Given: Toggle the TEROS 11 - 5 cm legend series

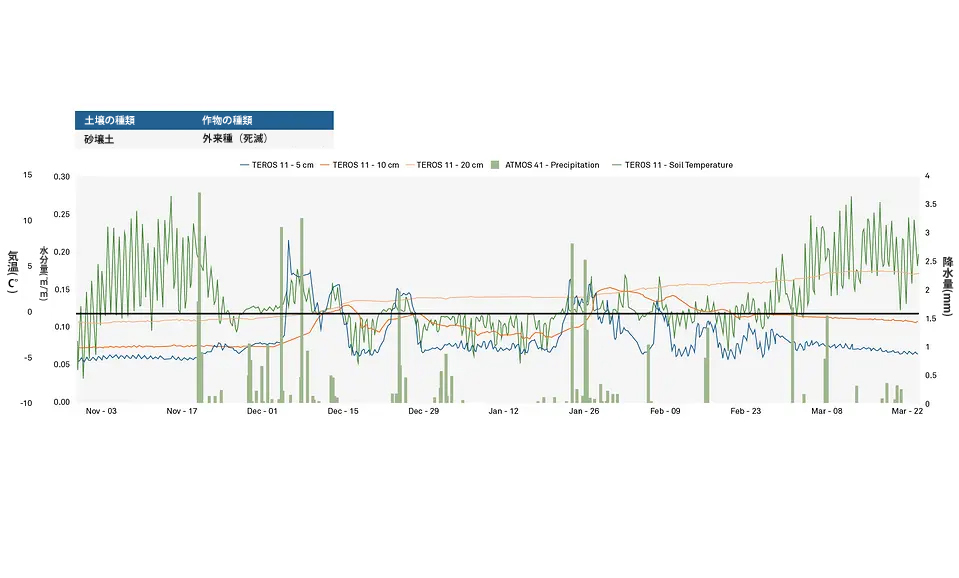Looking at the screenshot, I should (x=277, y=165).
